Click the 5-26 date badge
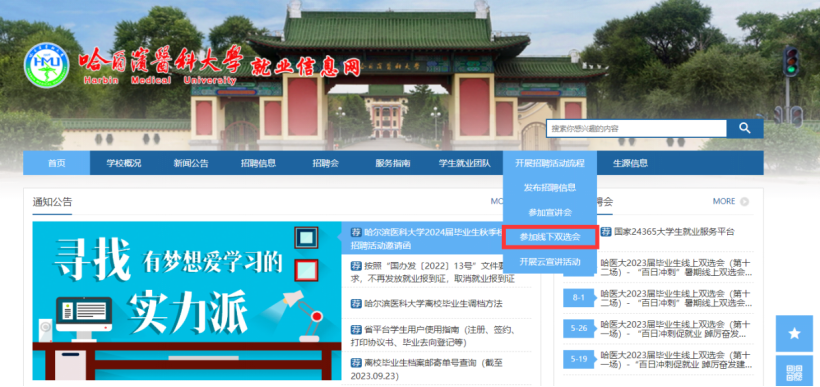Screen dimensions: 820x387 [x=578, y=328]
